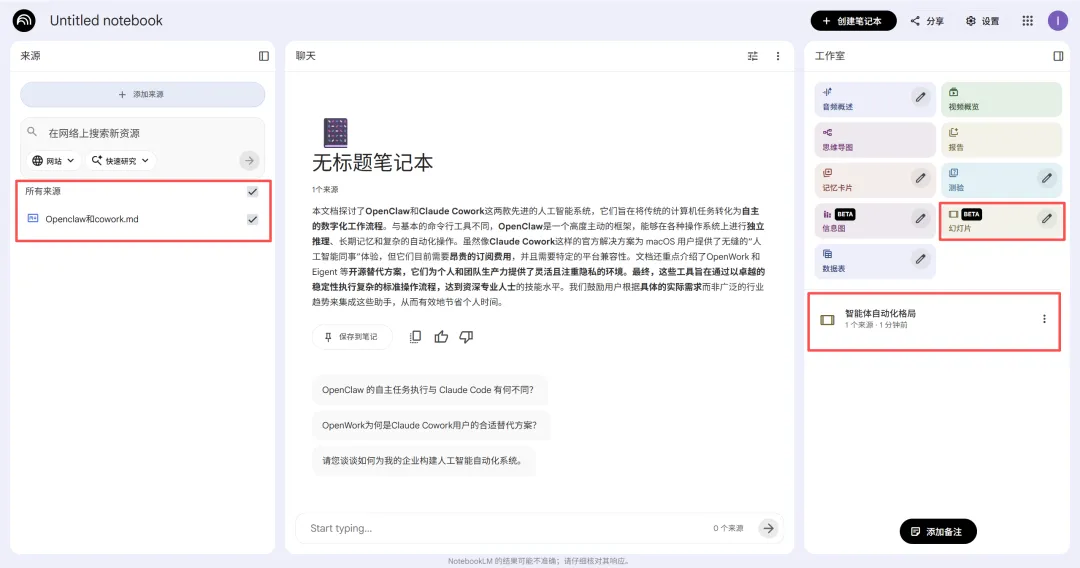
Task: Edit infographic settings with pencil icon
Action: (920, 219)
